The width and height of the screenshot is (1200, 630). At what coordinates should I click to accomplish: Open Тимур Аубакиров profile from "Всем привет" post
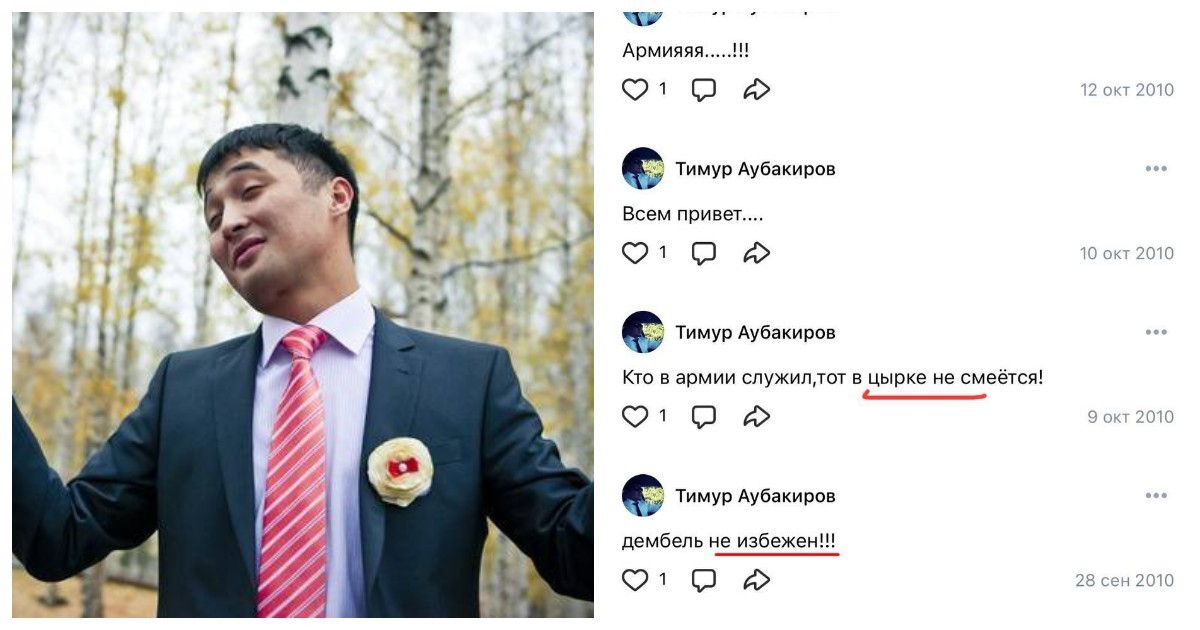point(755,169)
